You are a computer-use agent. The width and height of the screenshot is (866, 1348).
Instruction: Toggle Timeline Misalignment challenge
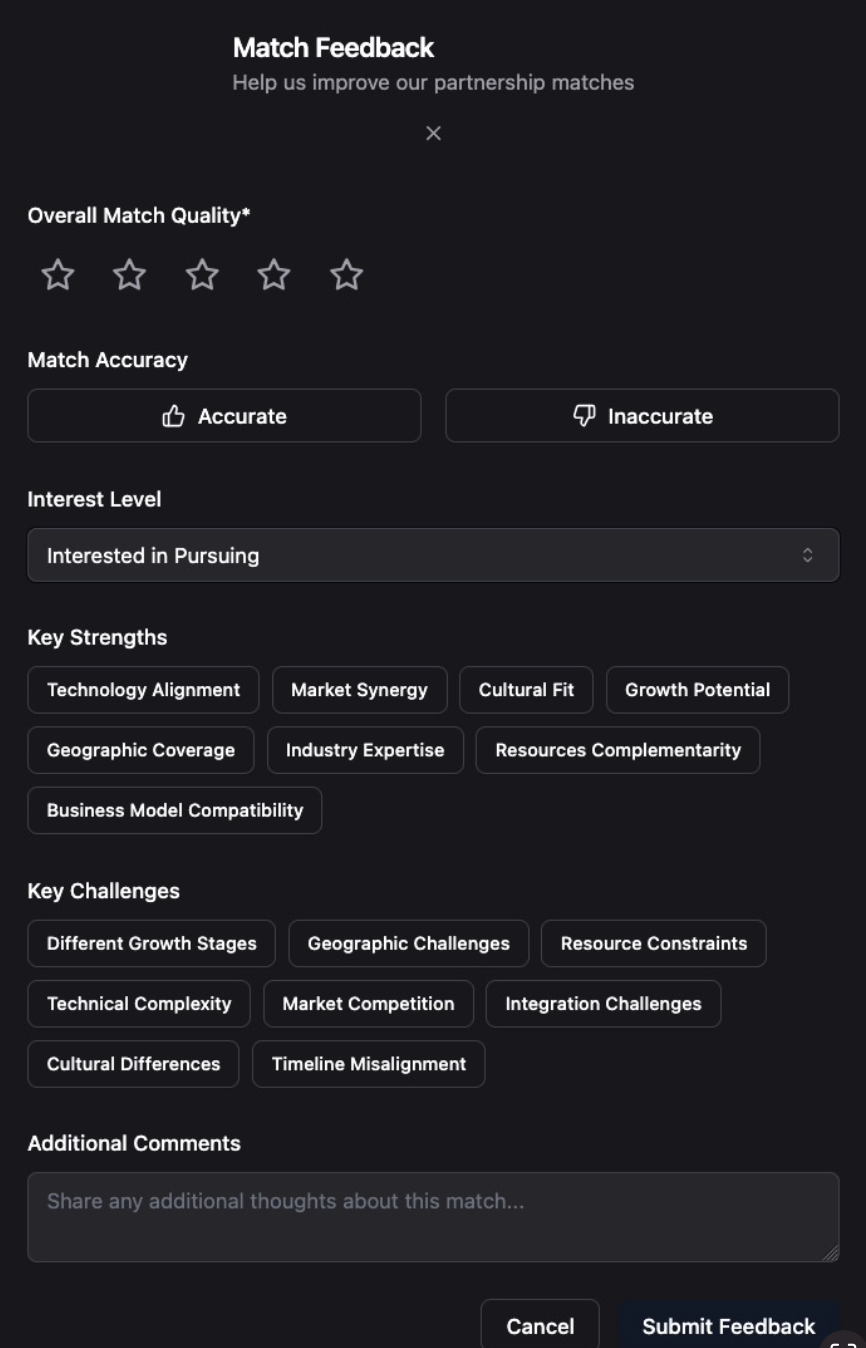click(368, 1064)
